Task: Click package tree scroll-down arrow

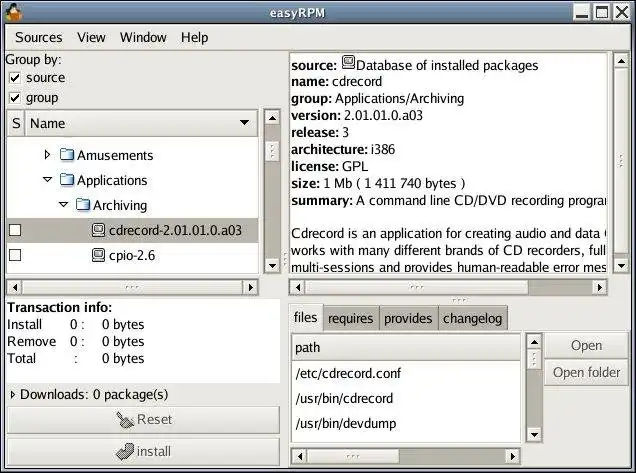Action: tap(272, 266)
